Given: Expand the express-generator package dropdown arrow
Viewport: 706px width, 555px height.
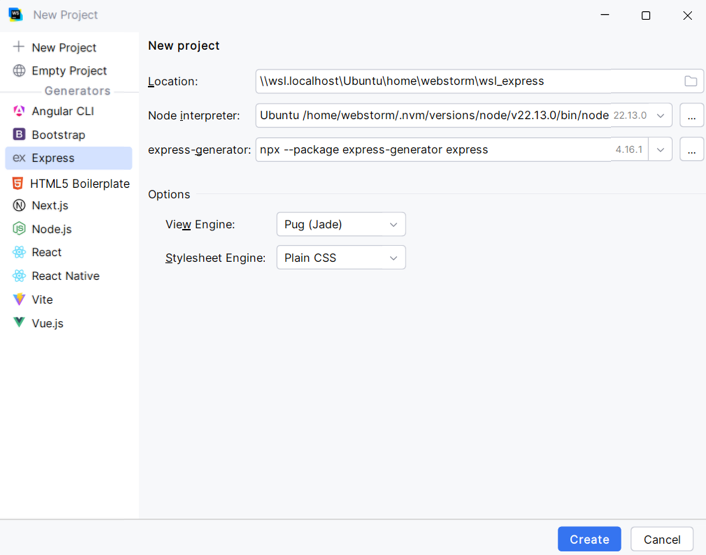Looking at the screenshot, I should click(660, 150).
